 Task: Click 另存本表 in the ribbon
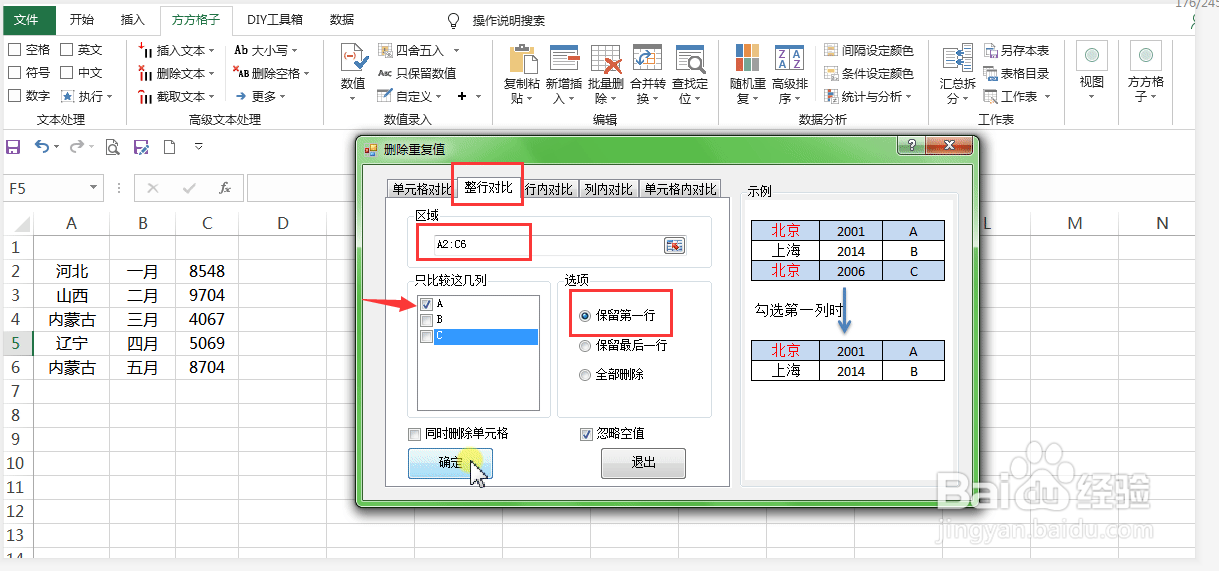(1016, 50)
